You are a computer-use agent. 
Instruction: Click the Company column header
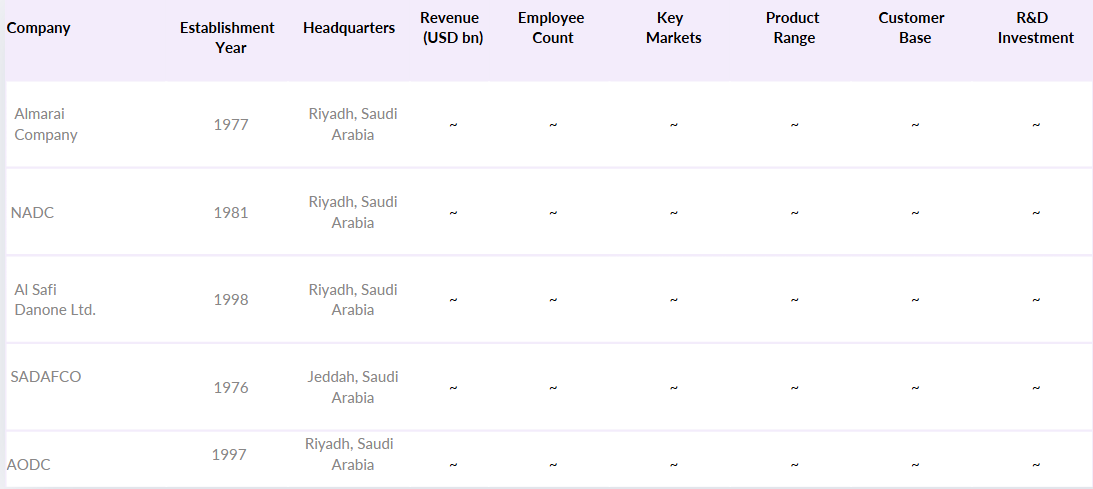[x=39, y=28]
